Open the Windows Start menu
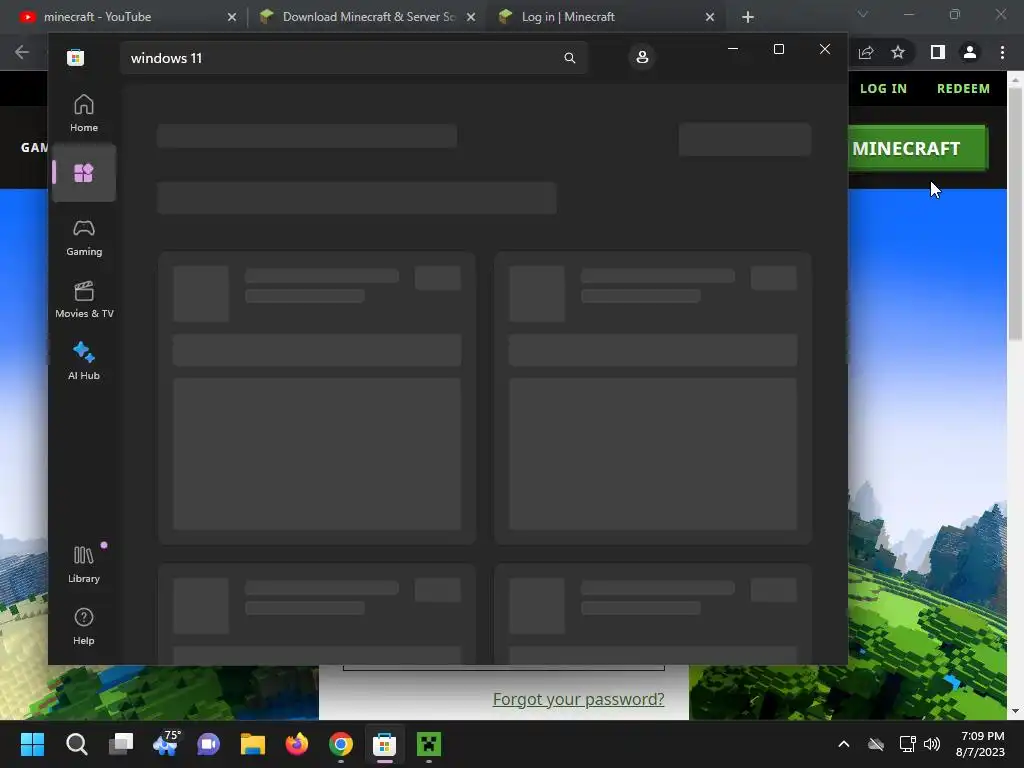This screenshot has height=768, width=1024. pyautogui.click(x=33, y=744)
